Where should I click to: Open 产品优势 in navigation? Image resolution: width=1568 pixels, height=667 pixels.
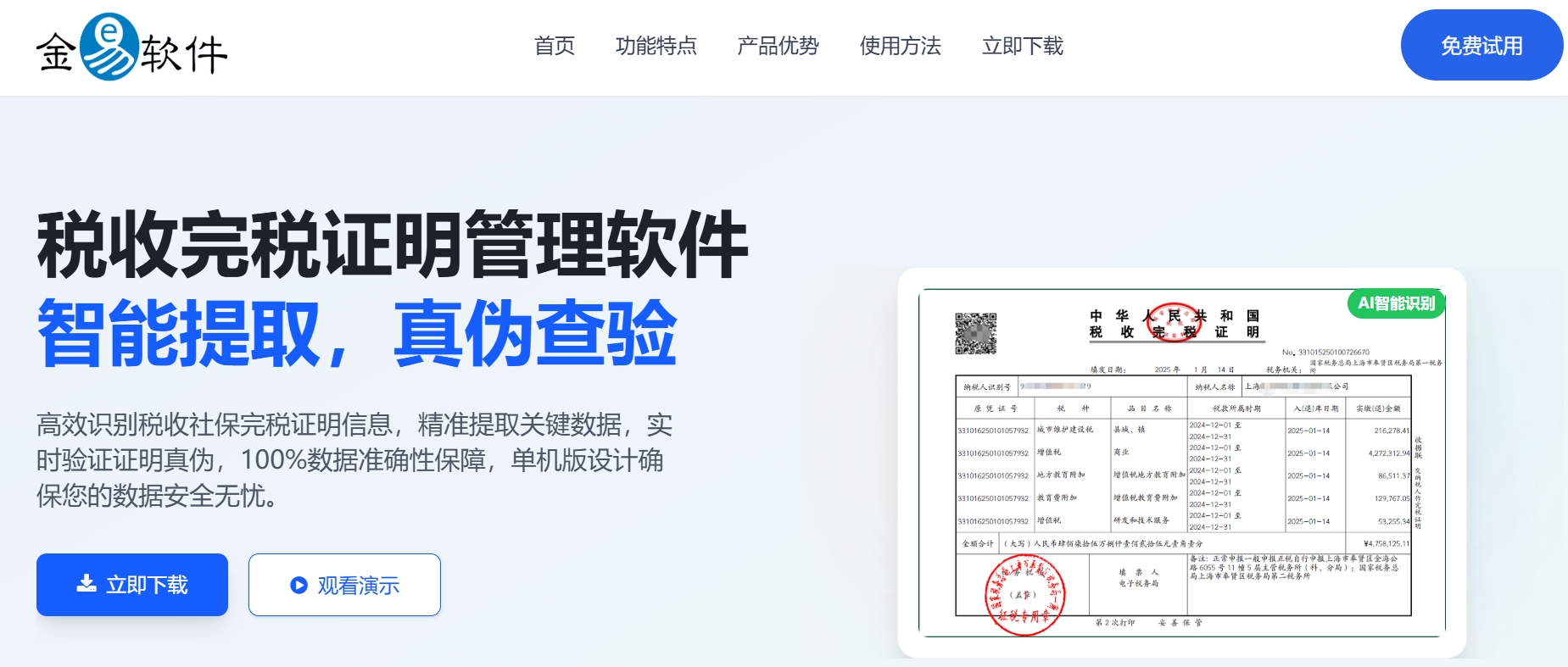(778, 46)
